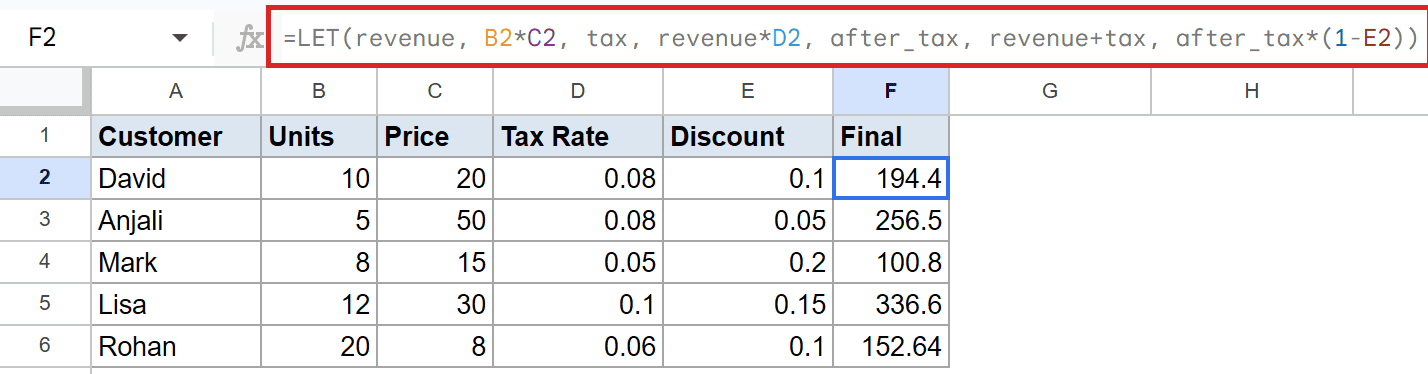Select column F header
The width and height of the screenshot is (1428, 374).
891,91
